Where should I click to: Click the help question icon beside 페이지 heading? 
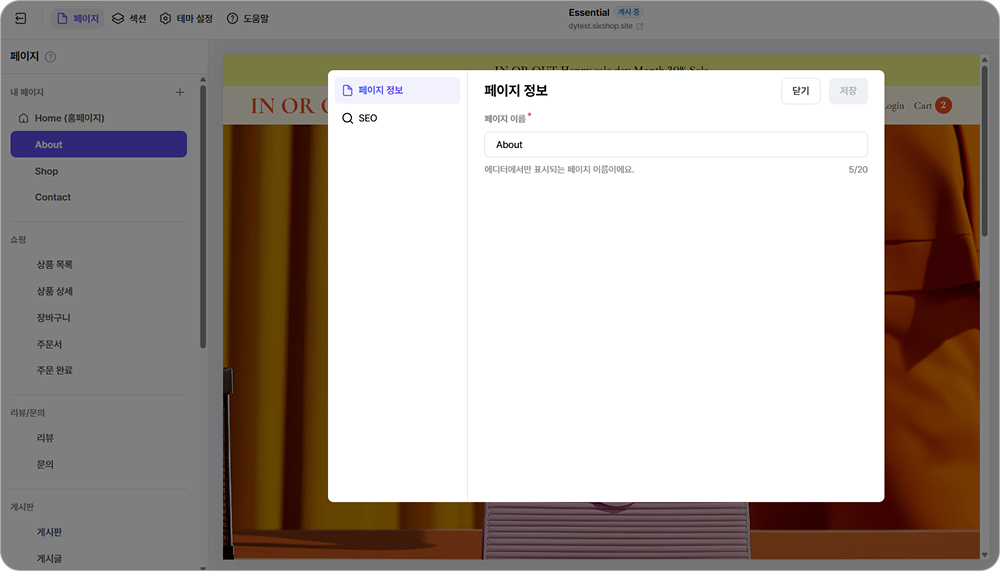click(x=50, y=57)
